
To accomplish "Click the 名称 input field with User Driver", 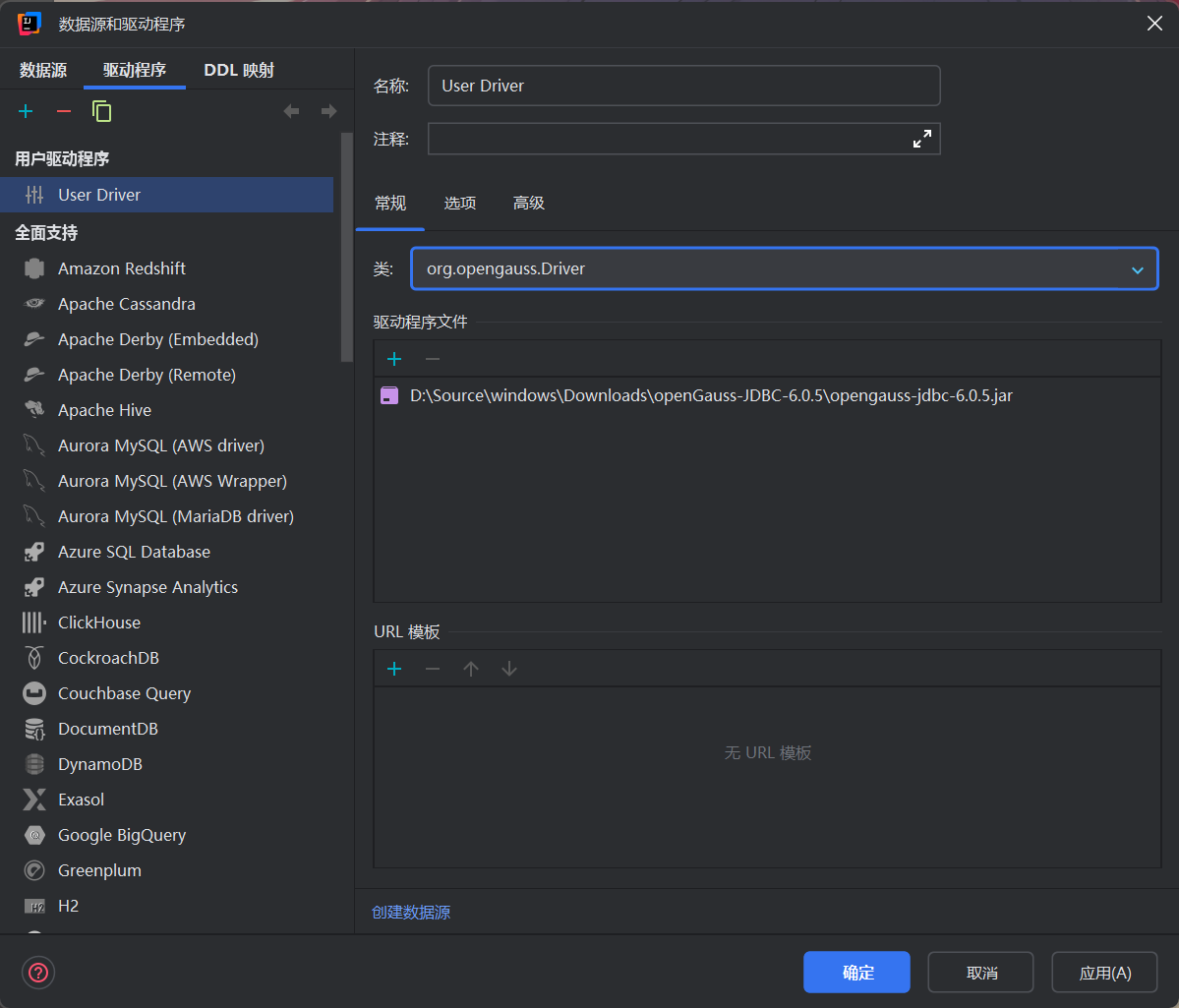I will [683, 86].
